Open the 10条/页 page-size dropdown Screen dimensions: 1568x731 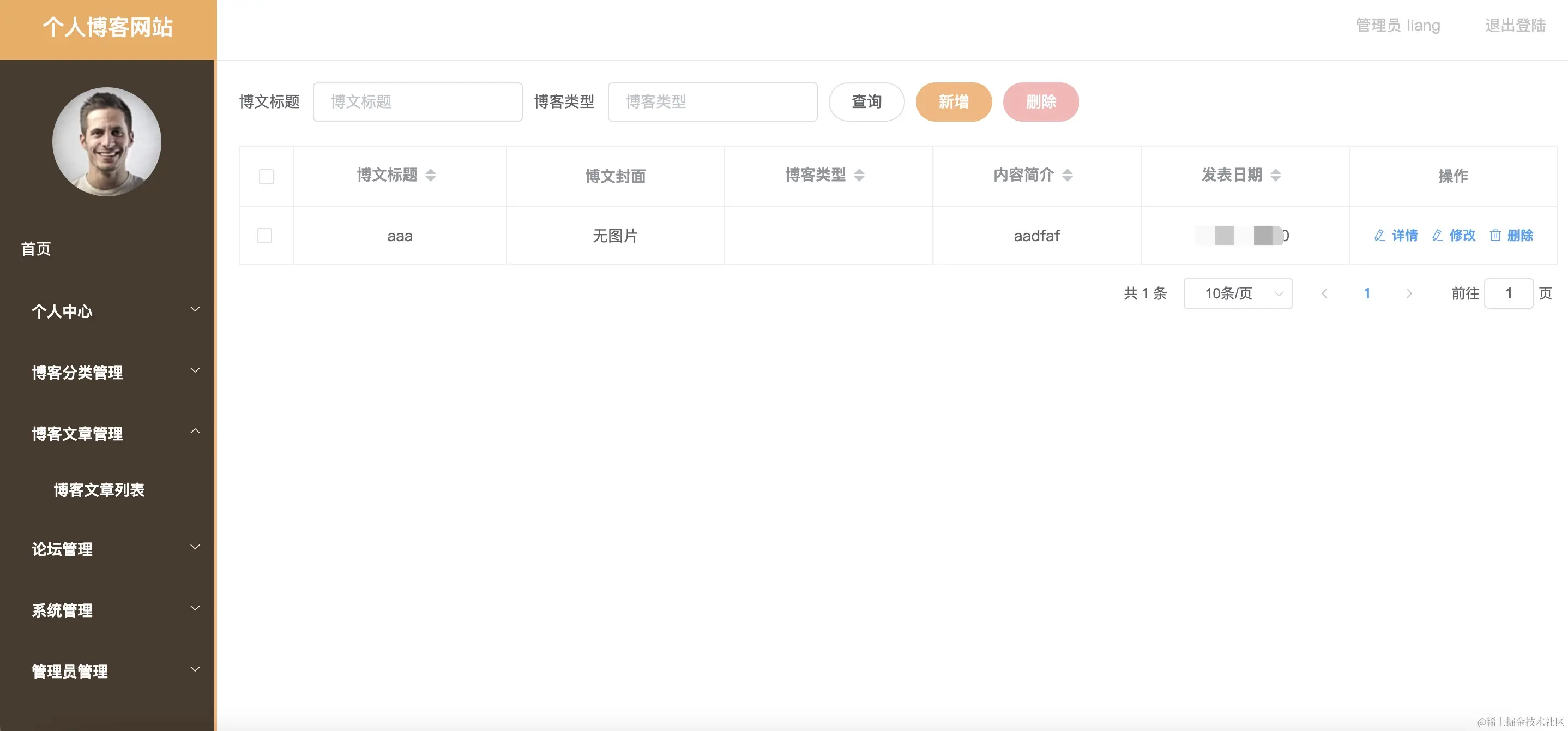(1237, 293)
